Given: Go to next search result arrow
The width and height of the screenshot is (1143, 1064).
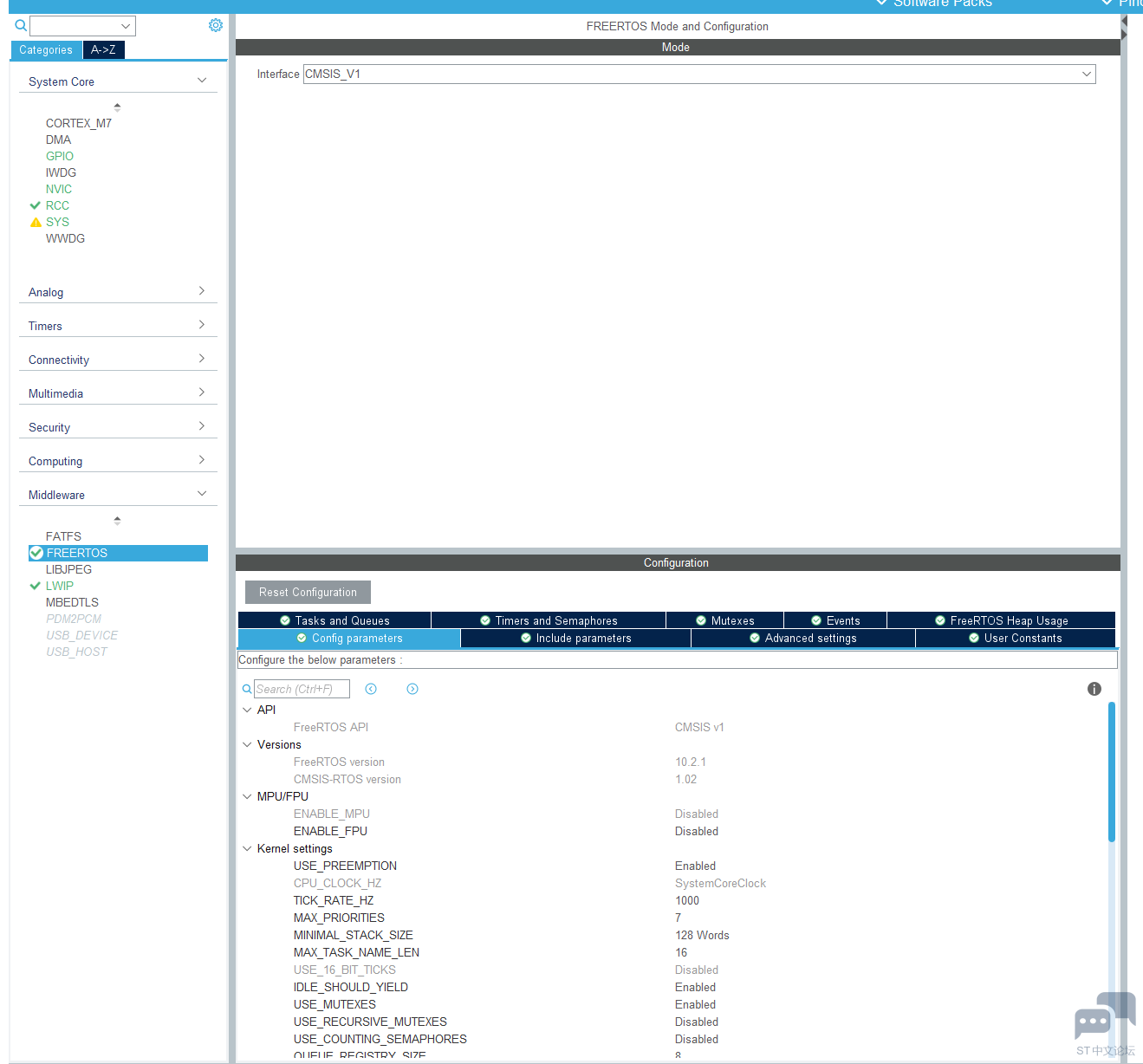Looking at the screenshot, I should [x=412, y=688].
